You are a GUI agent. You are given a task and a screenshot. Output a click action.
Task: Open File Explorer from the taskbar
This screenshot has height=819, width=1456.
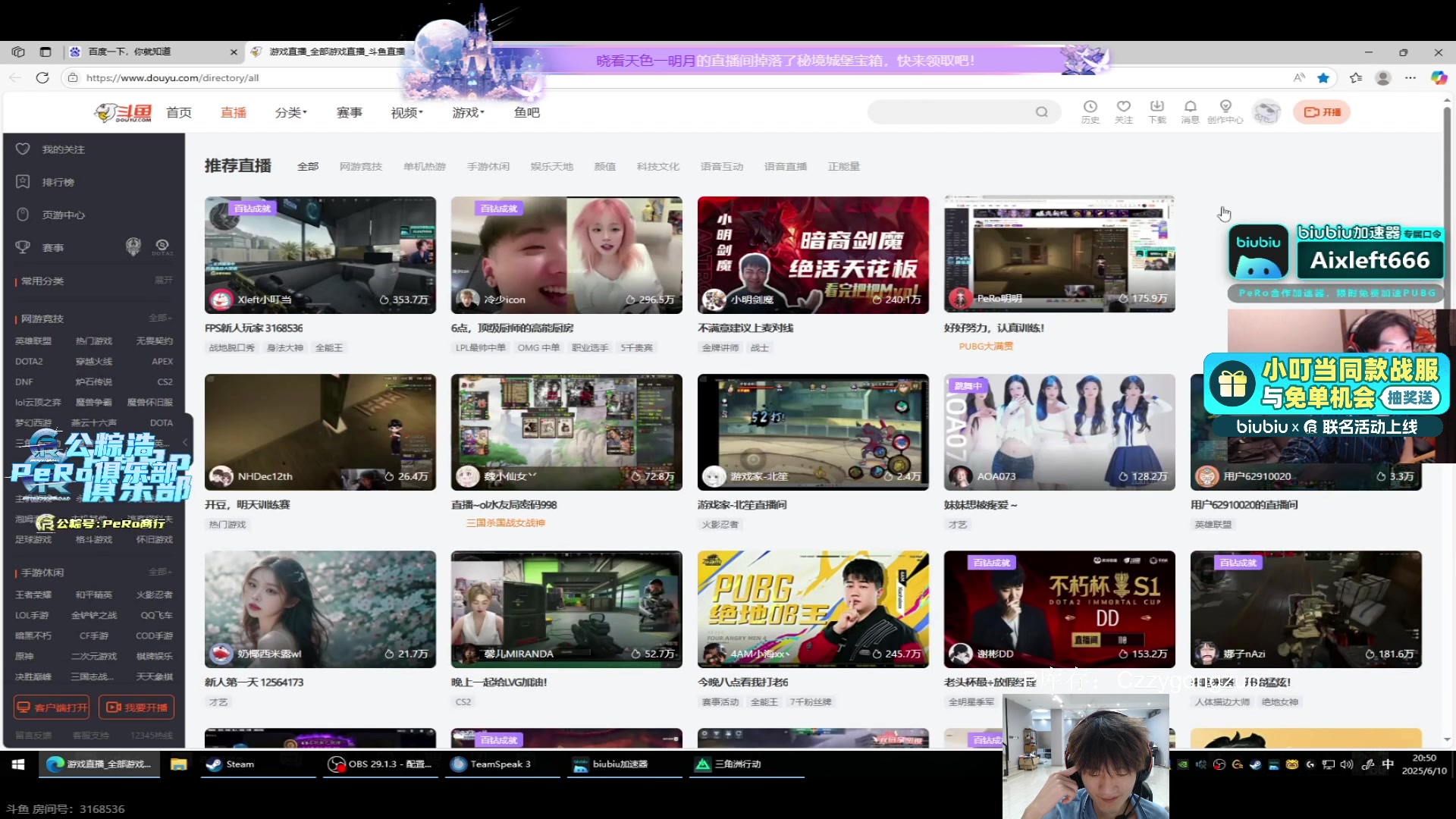(178, 764)
